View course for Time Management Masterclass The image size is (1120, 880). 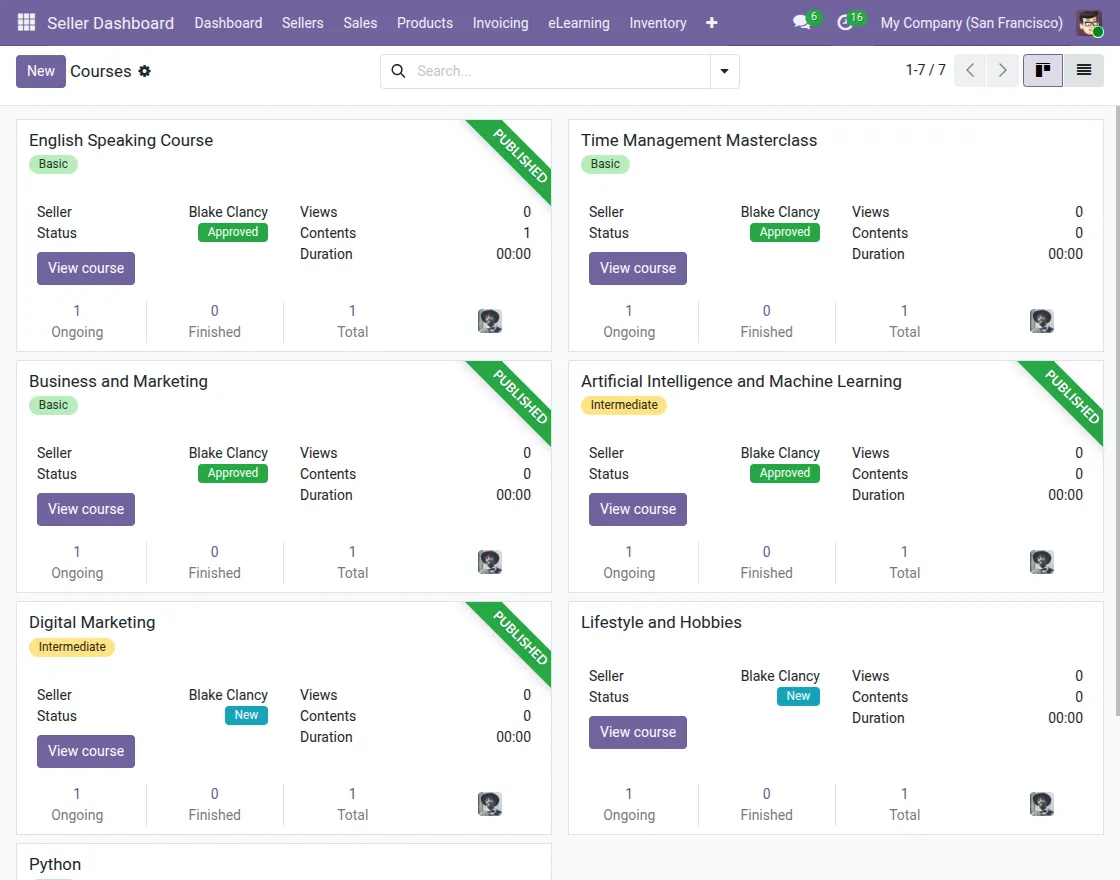pyautogui.click(x=638, y=269)
